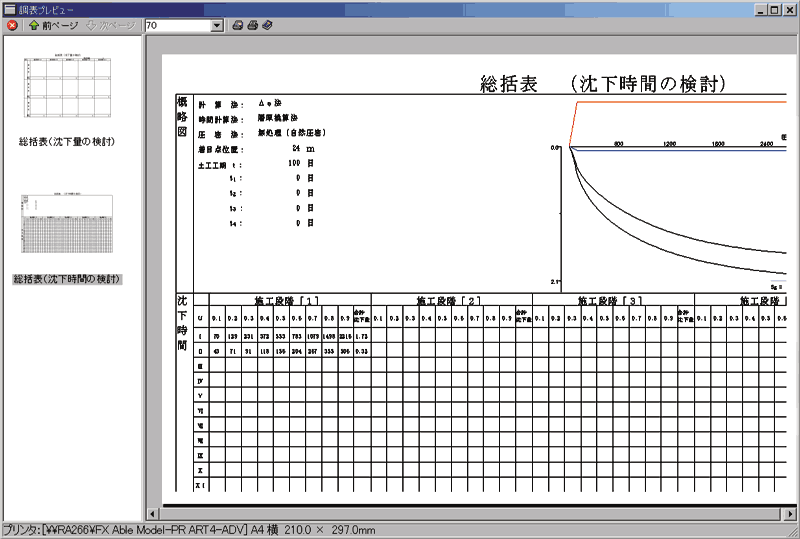Click the orange load line in the graph
Viewport: 800px width, 539px height.
pyautogui.click(x=681, y=102)
